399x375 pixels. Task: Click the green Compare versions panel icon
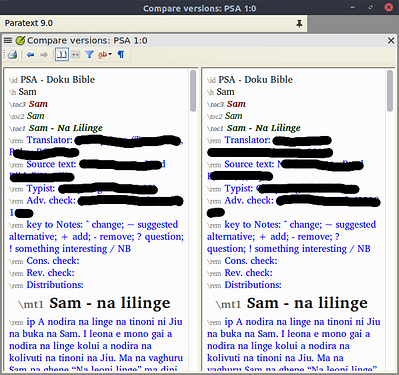(x=20, y=41)
